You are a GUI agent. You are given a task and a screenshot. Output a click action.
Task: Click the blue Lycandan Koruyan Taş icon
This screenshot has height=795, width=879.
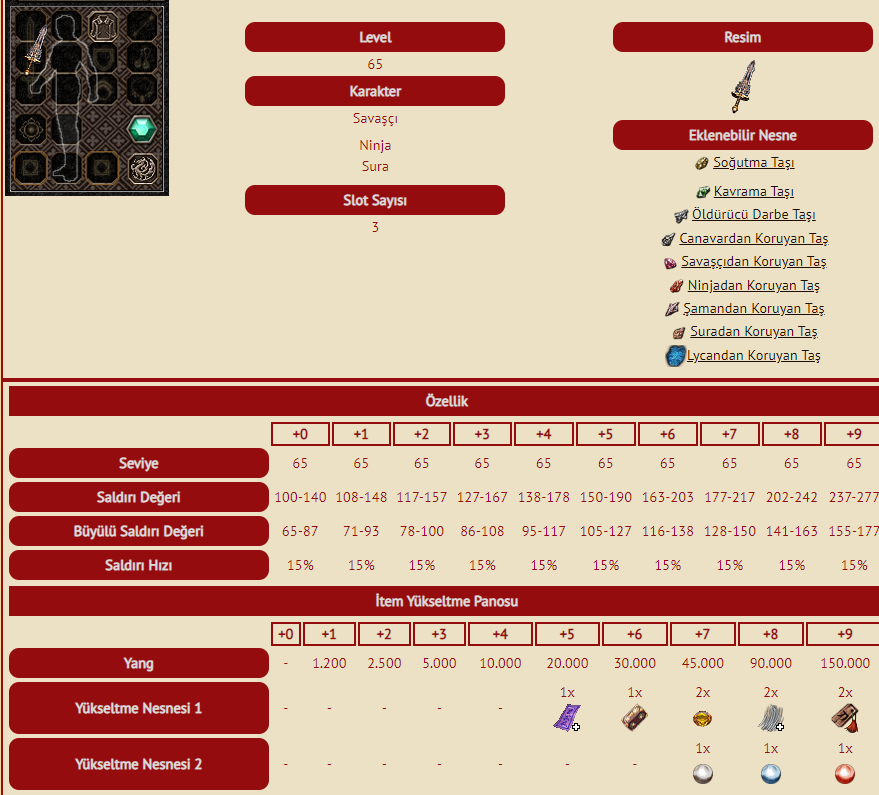(676, 355)
